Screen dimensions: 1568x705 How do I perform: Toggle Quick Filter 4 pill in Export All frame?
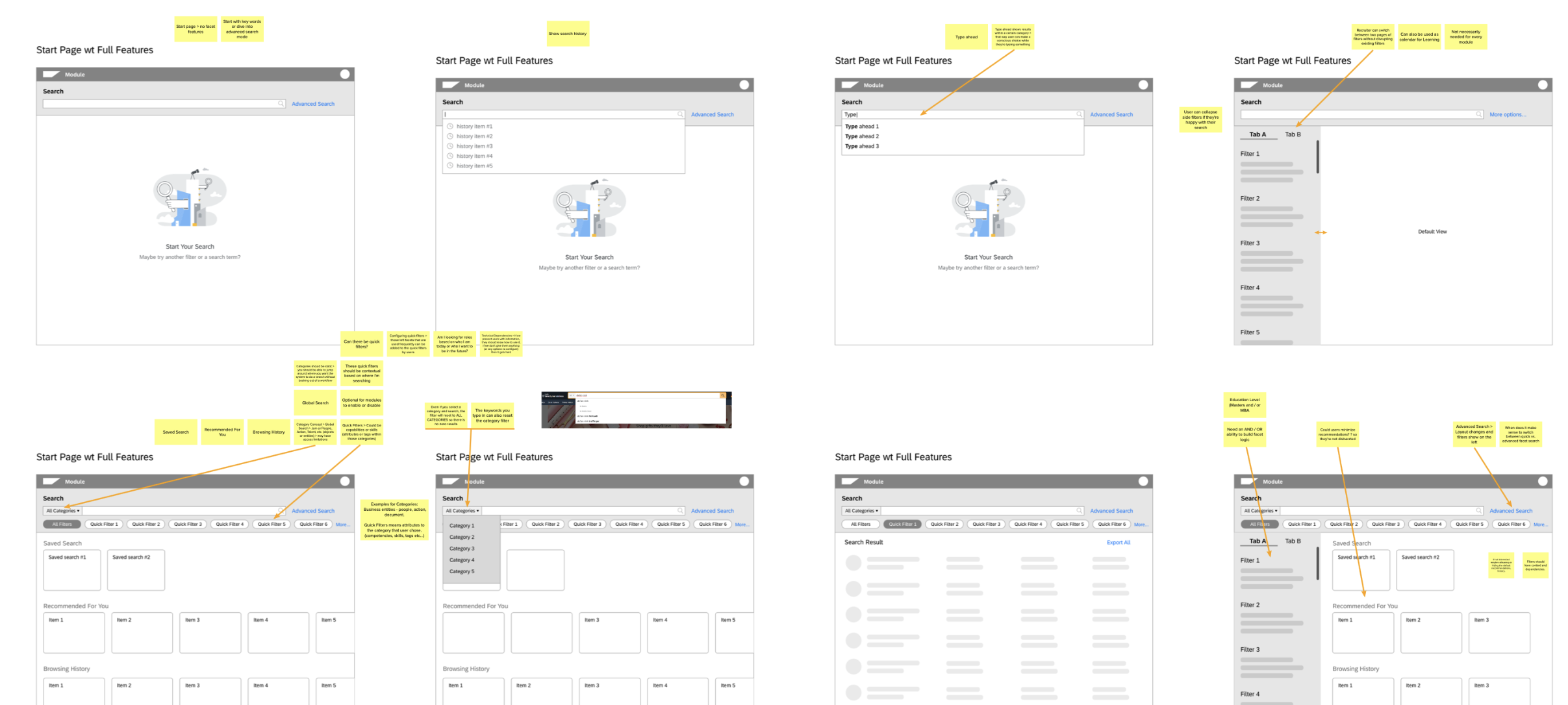[x=1028, y=525]
